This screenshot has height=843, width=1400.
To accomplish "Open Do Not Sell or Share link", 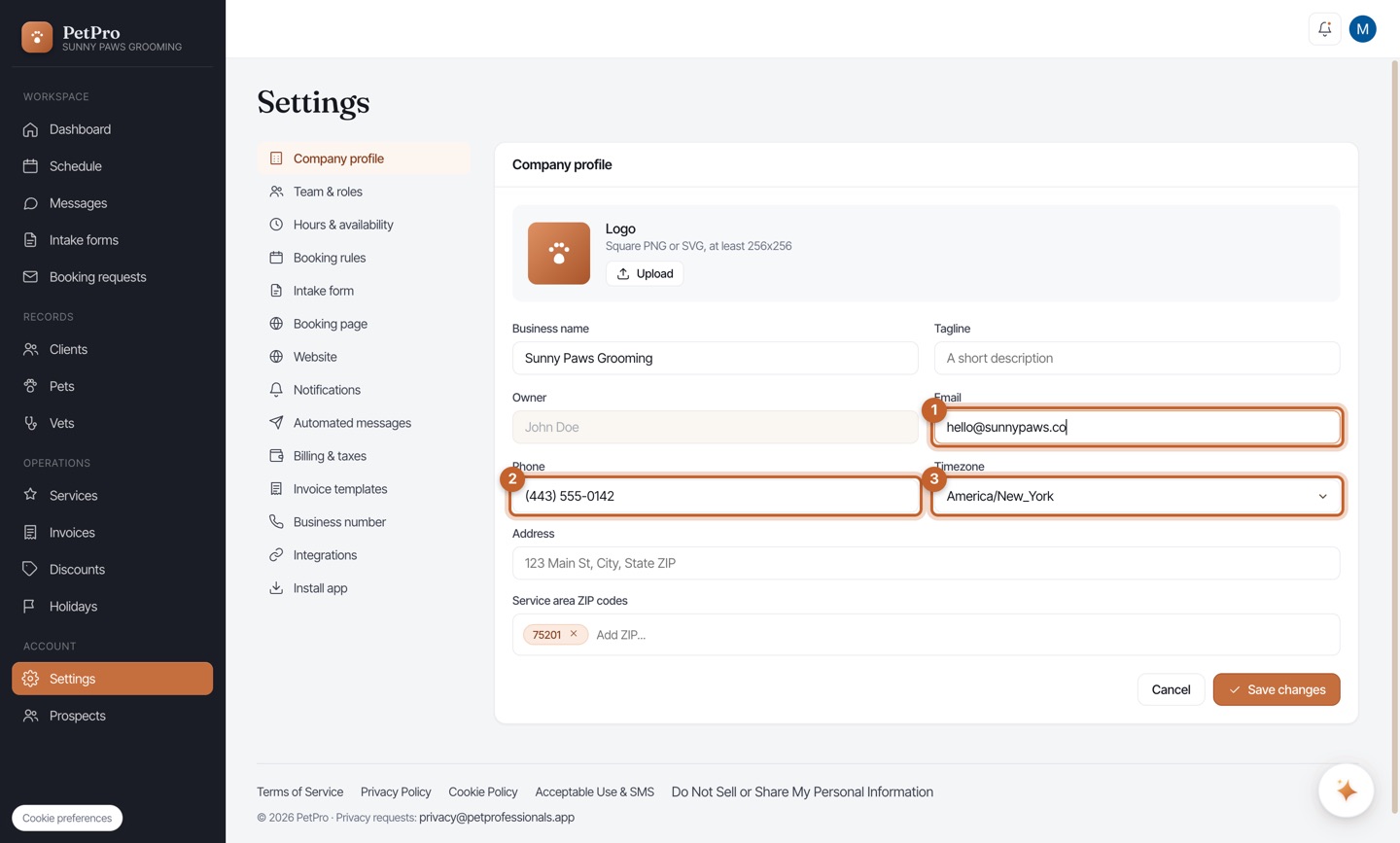I will pos(802,791).
